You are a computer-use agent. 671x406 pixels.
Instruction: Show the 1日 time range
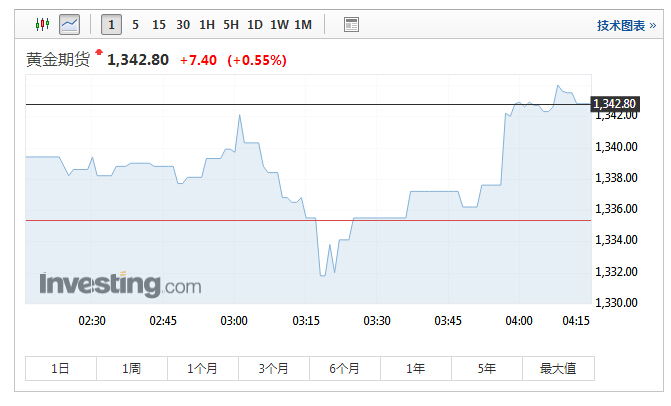[61, 369]
